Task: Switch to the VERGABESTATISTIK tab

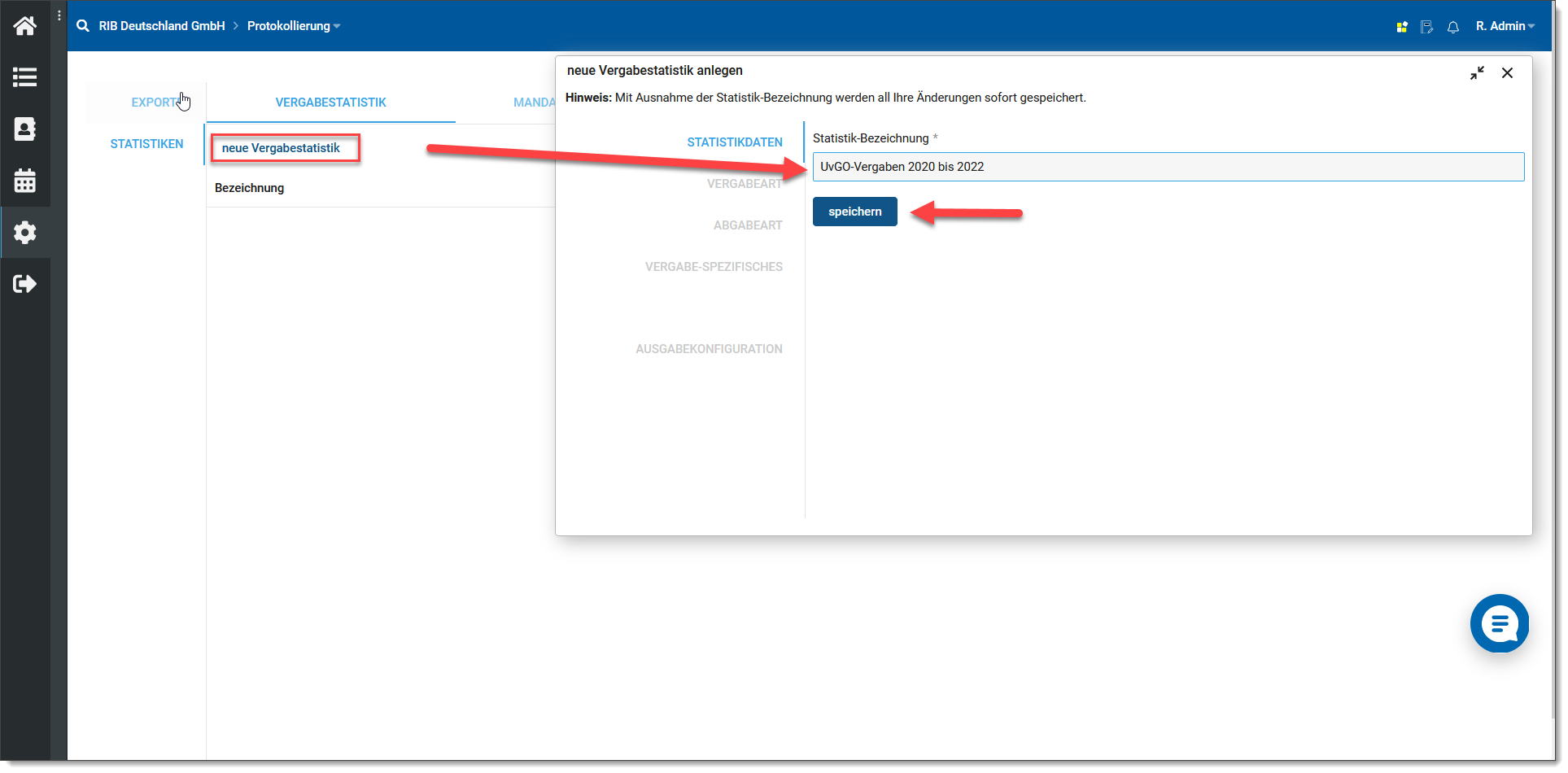Action: click(330, 103)
